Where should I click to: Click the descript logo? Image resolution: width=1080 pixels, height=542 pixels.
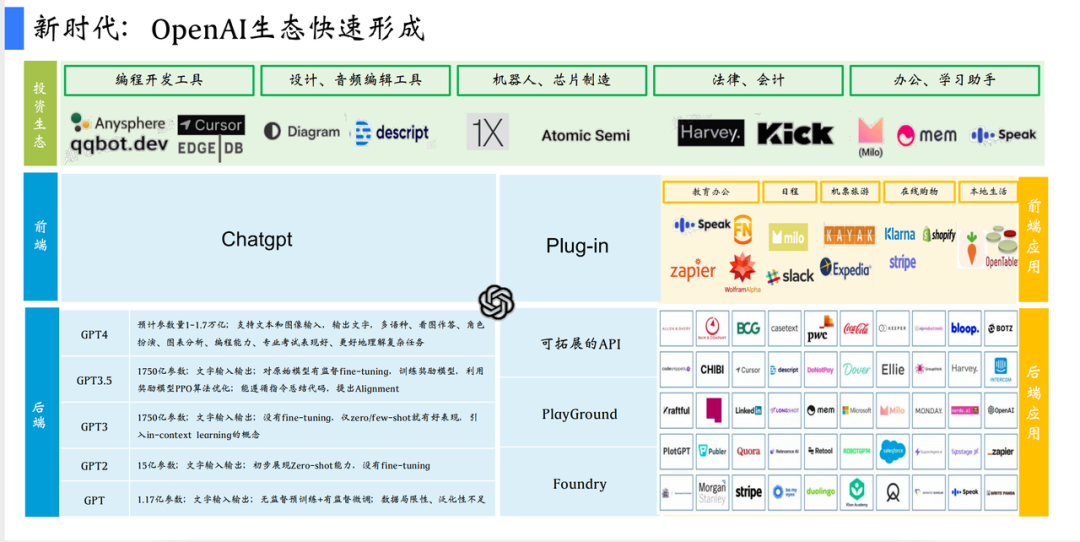[x=392, y=133]
